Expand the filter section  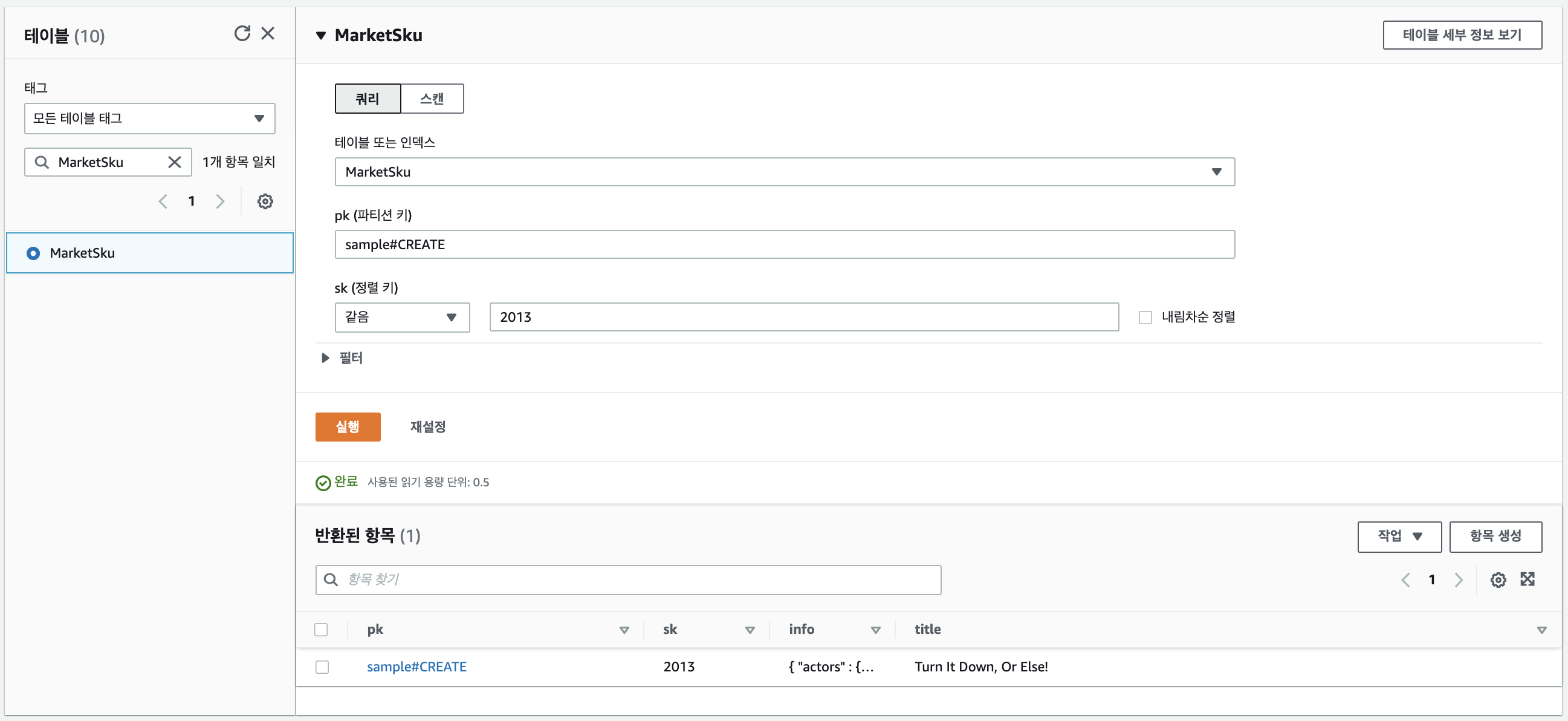(x=326, y=358)
